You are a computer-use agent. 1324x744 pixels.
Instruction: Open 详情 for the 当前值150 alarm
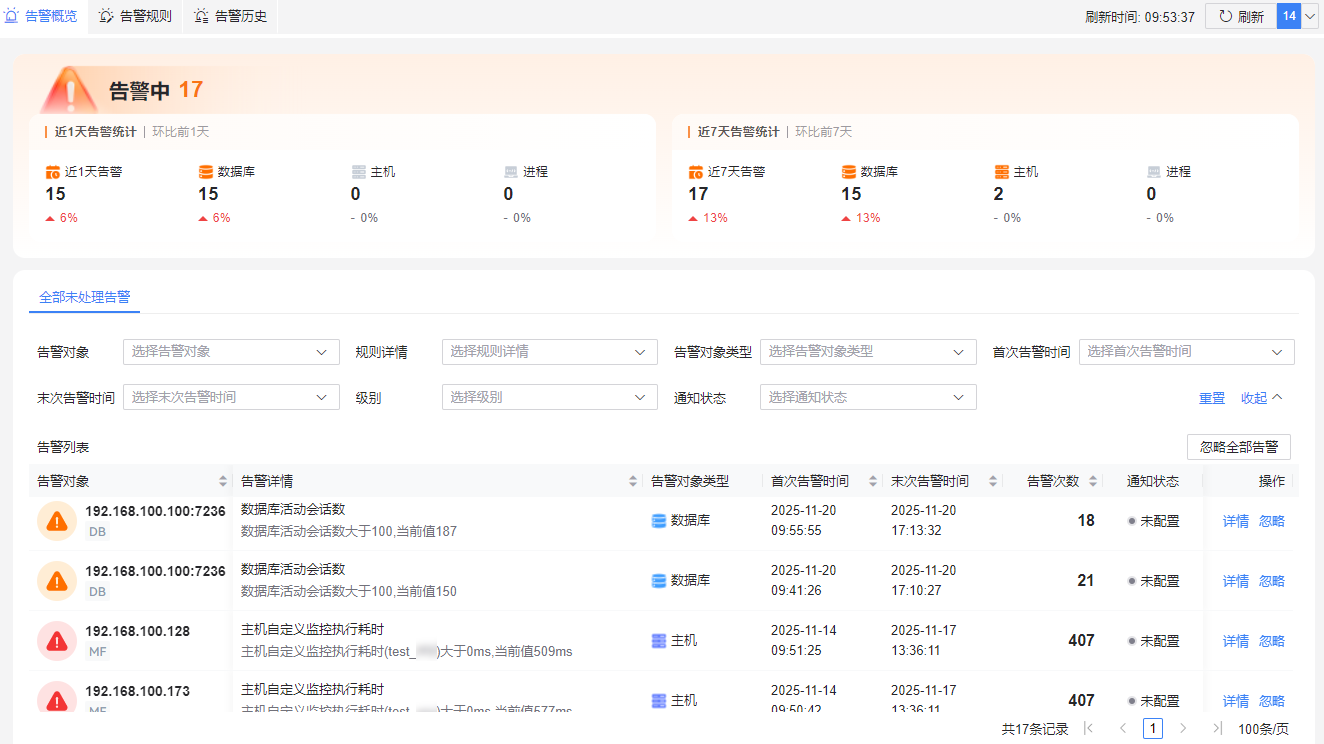point(1236,581)
